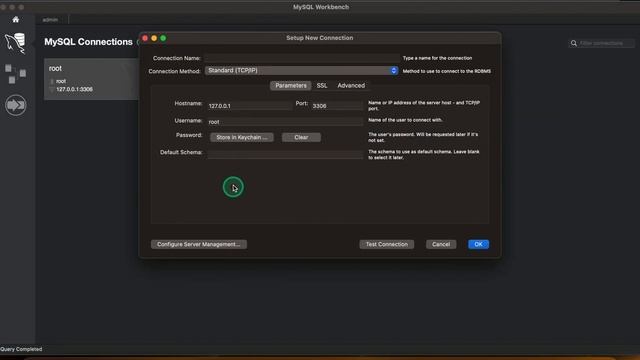Click the filter connections search icon
Screen dimensions: 640x360
pos(573,43)
